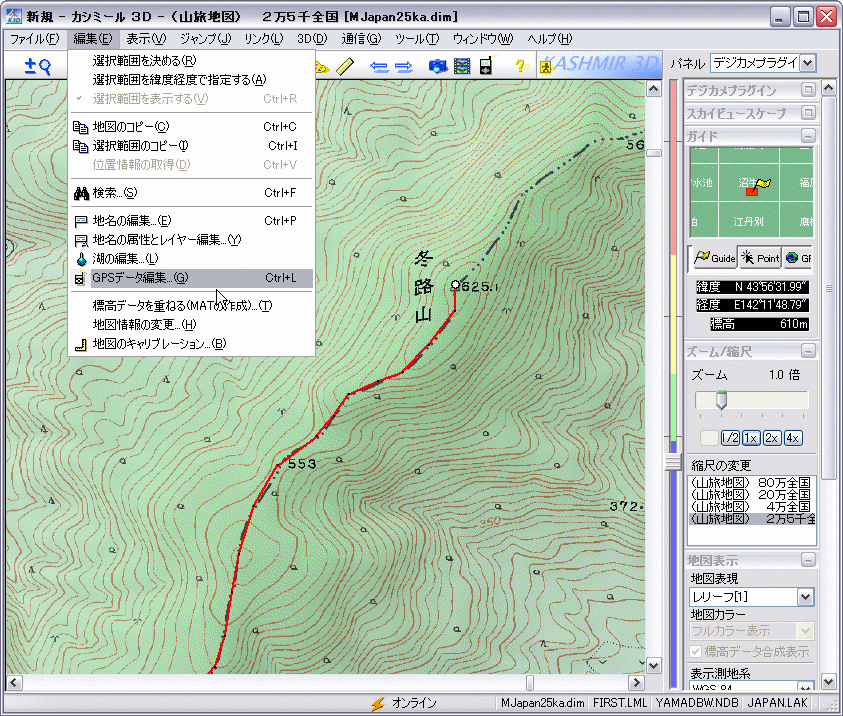The width and height of the screenshot is (843, 716).
Task: Select (山旅地図) 4万全国 scale
Action: (x=752, y=506)
